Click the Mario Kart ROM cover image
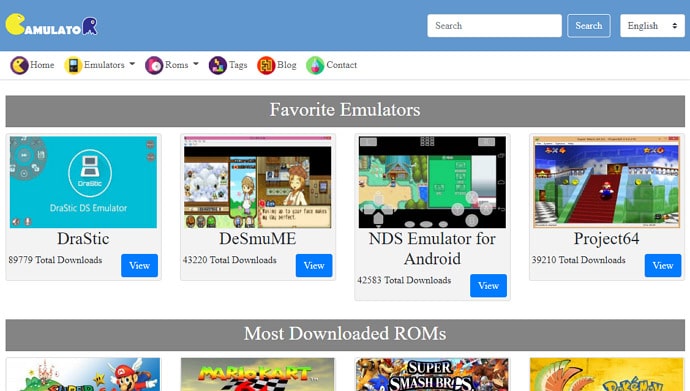 pos(257,374)
